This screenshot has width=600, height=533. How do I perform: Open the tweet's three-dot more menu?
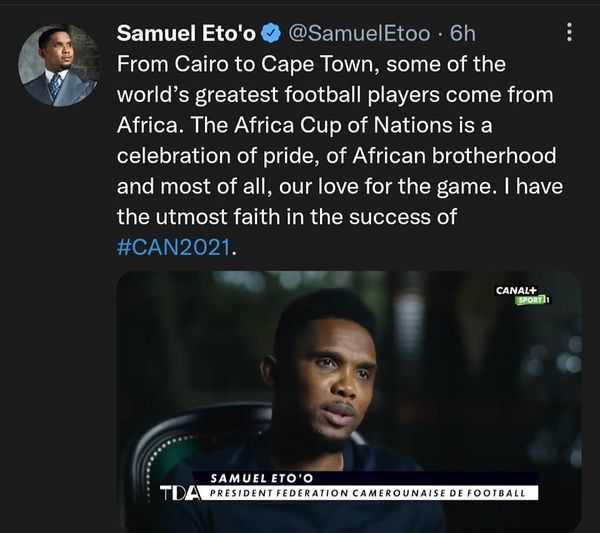[570, 33]
